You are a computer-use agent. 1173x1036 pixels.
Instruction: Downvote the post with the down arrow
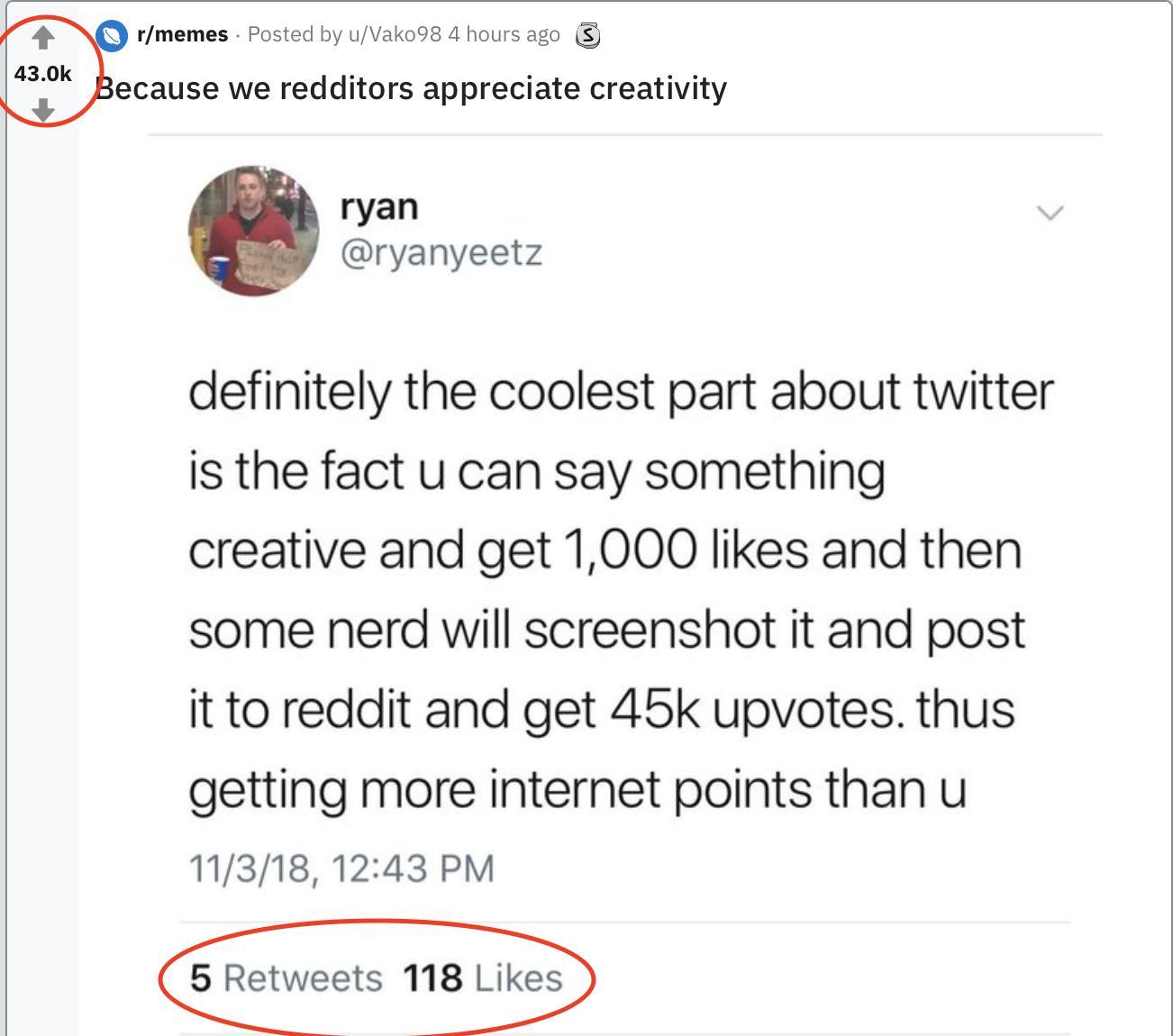(x=43, y=110)
